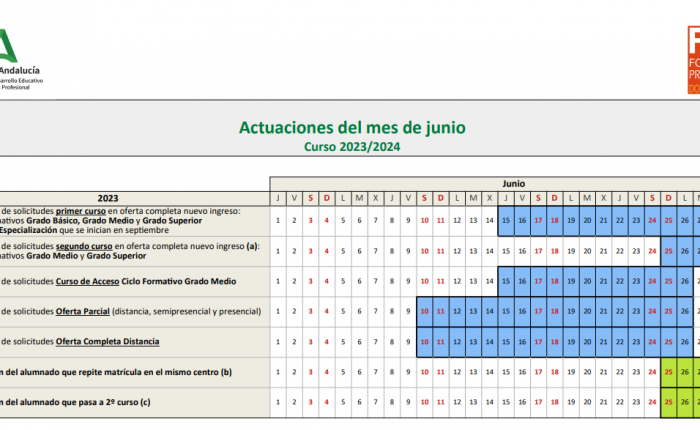Click the underlined 'primer curso' text
The width and height of the screenshot is (700, 430).
tap(81, 212)
